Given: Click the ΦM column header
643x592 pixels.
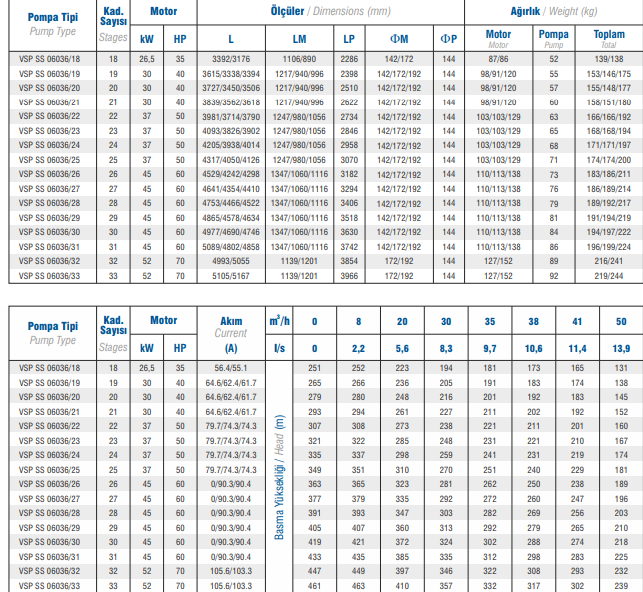Looking at the screenshot, I should coord(399,39).
